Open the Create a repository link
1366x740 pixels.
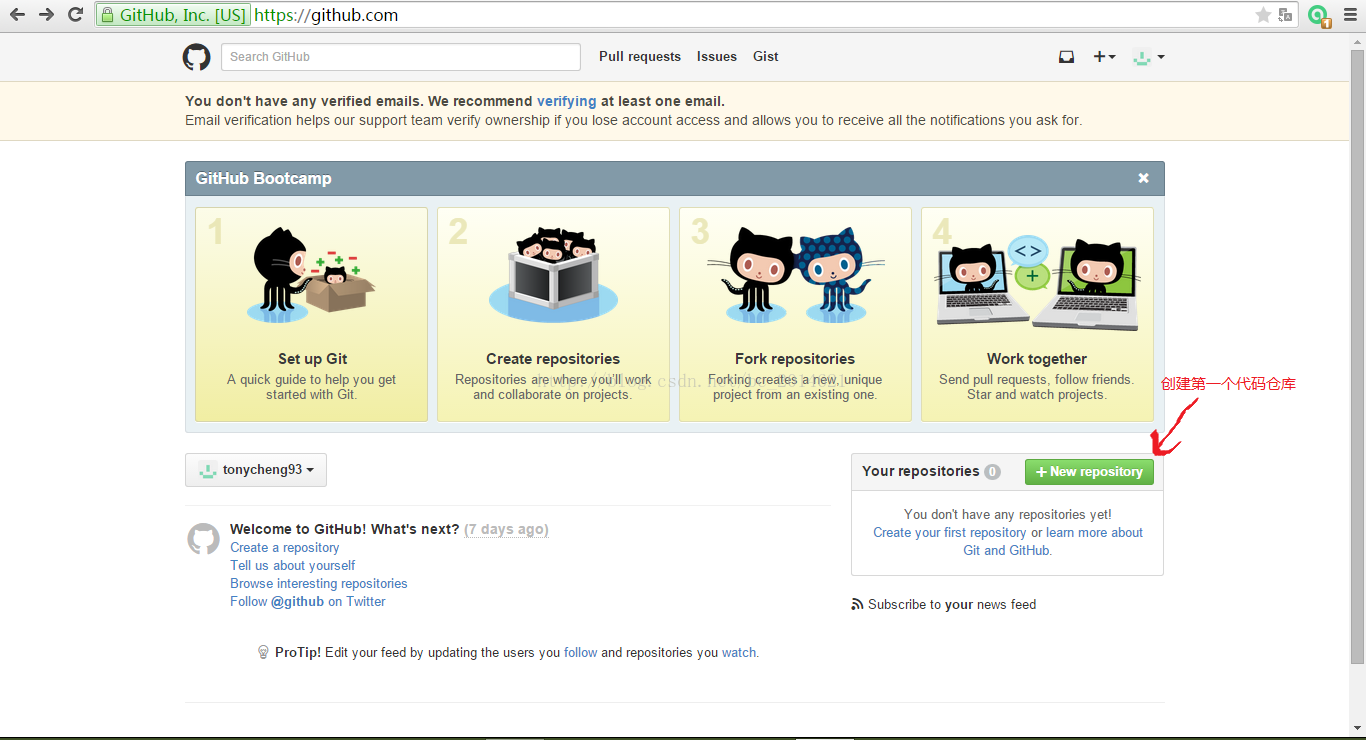(284, 548)
